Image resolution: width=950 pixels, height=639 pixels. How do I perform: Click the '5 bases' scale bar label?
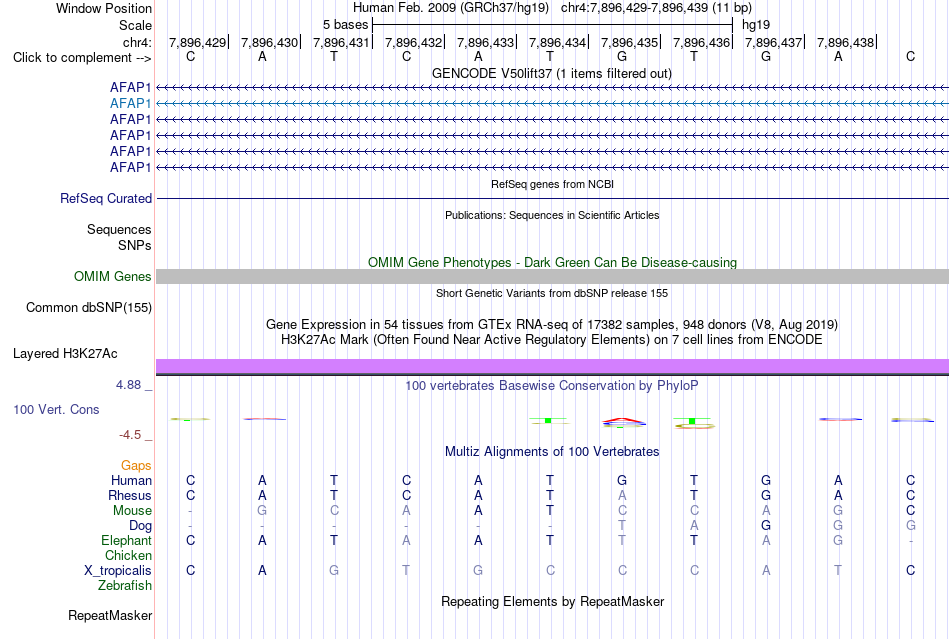[x=345, y=25]
